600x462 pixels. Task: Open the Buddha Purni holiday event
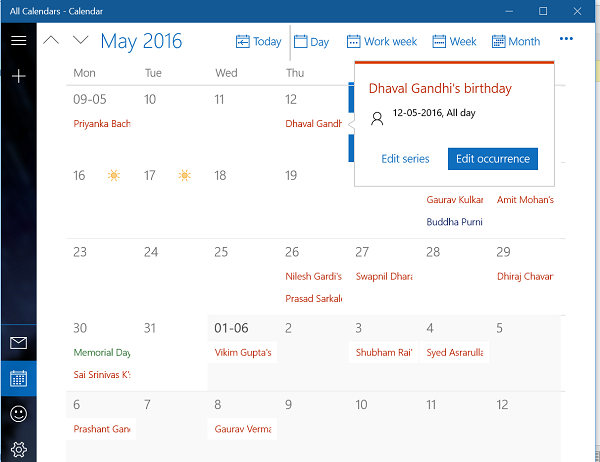coord(455,222)
